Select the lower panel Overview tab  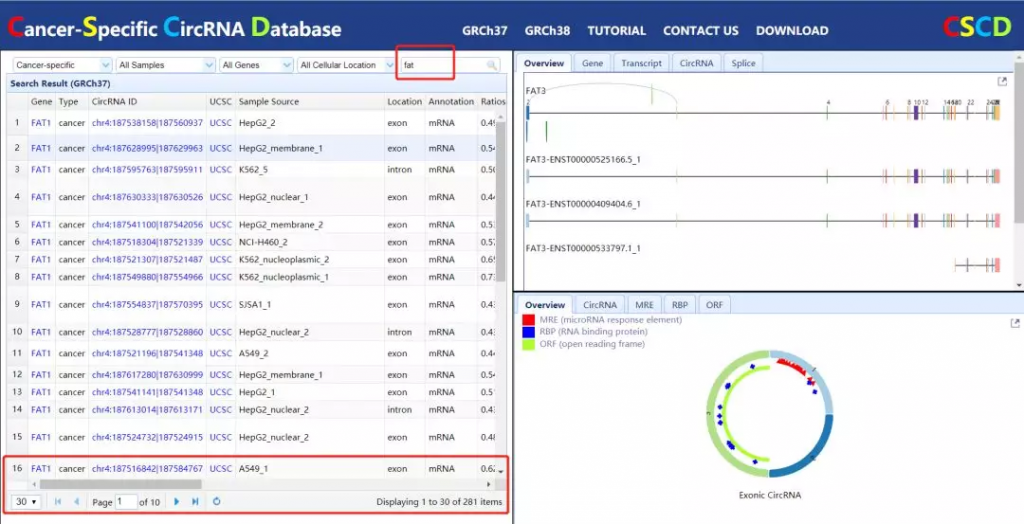point(544,304)
